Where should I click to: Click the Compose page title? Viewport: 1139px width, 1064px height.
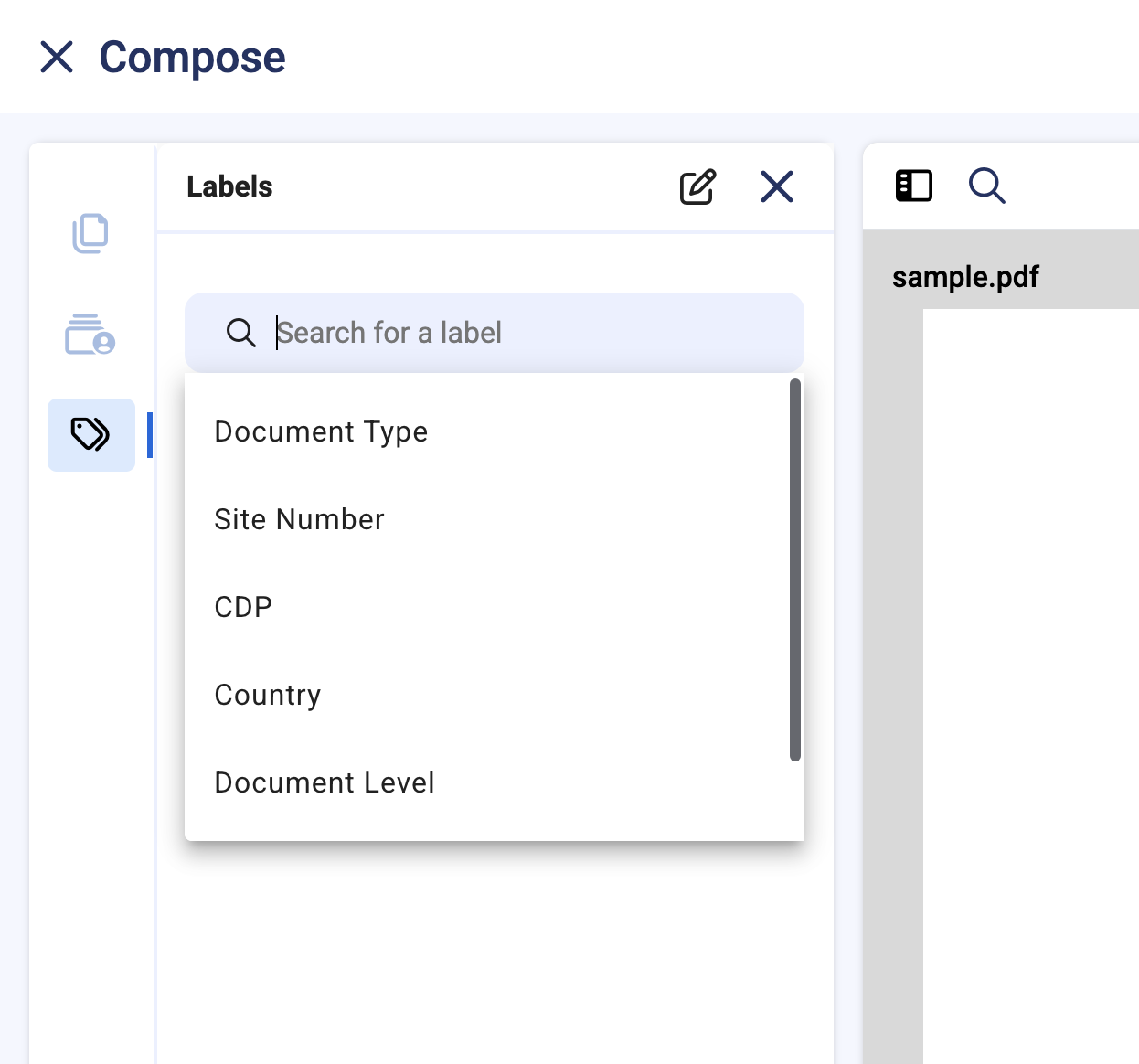point(192,57)
